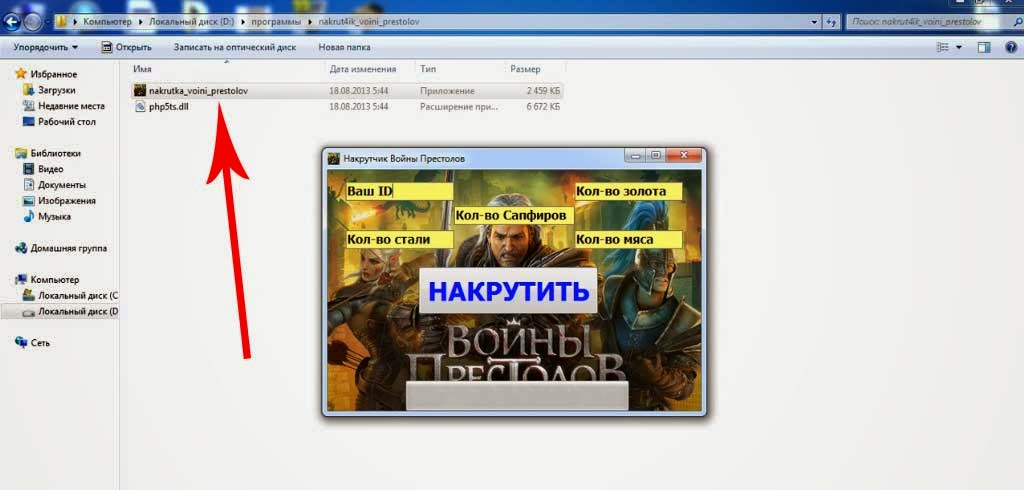1024x490 pixels.
Task: Click the address bar refresh button
Action: (x=831, y=22)
